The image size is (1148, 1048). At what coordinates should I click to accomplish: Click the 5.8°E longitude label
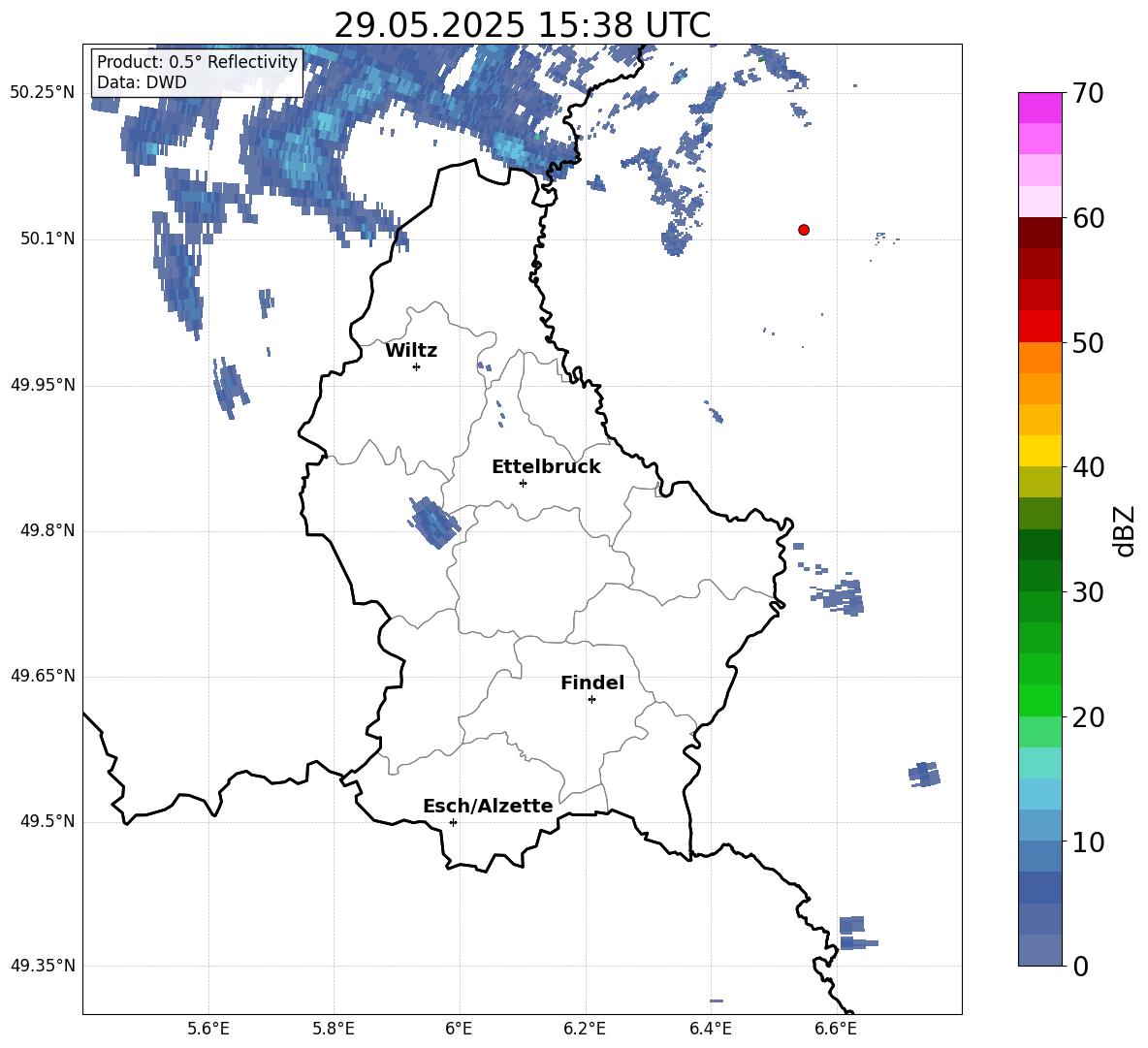334,1029
